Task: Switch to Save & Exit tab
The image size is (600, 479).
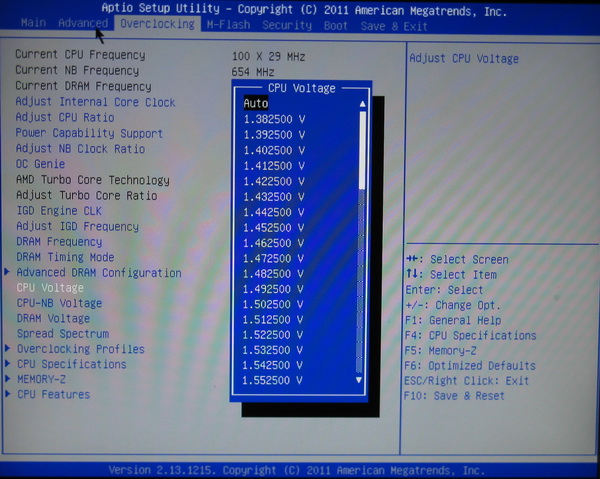Action: coord(394,26)
